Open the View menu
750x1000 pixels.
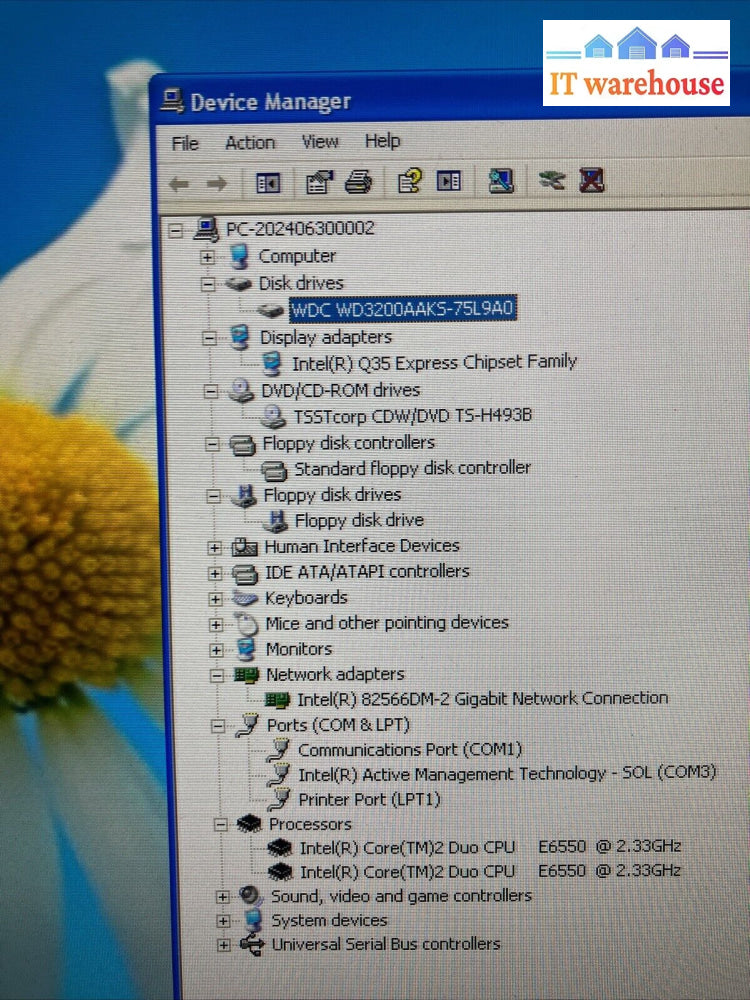[320, 142]
